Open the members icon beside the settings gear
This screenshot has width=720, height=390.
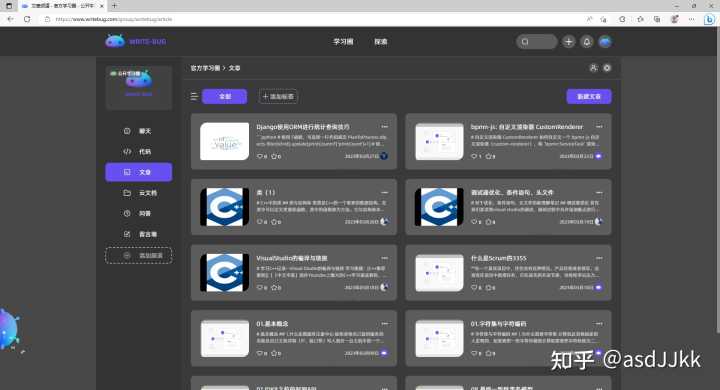593,68
